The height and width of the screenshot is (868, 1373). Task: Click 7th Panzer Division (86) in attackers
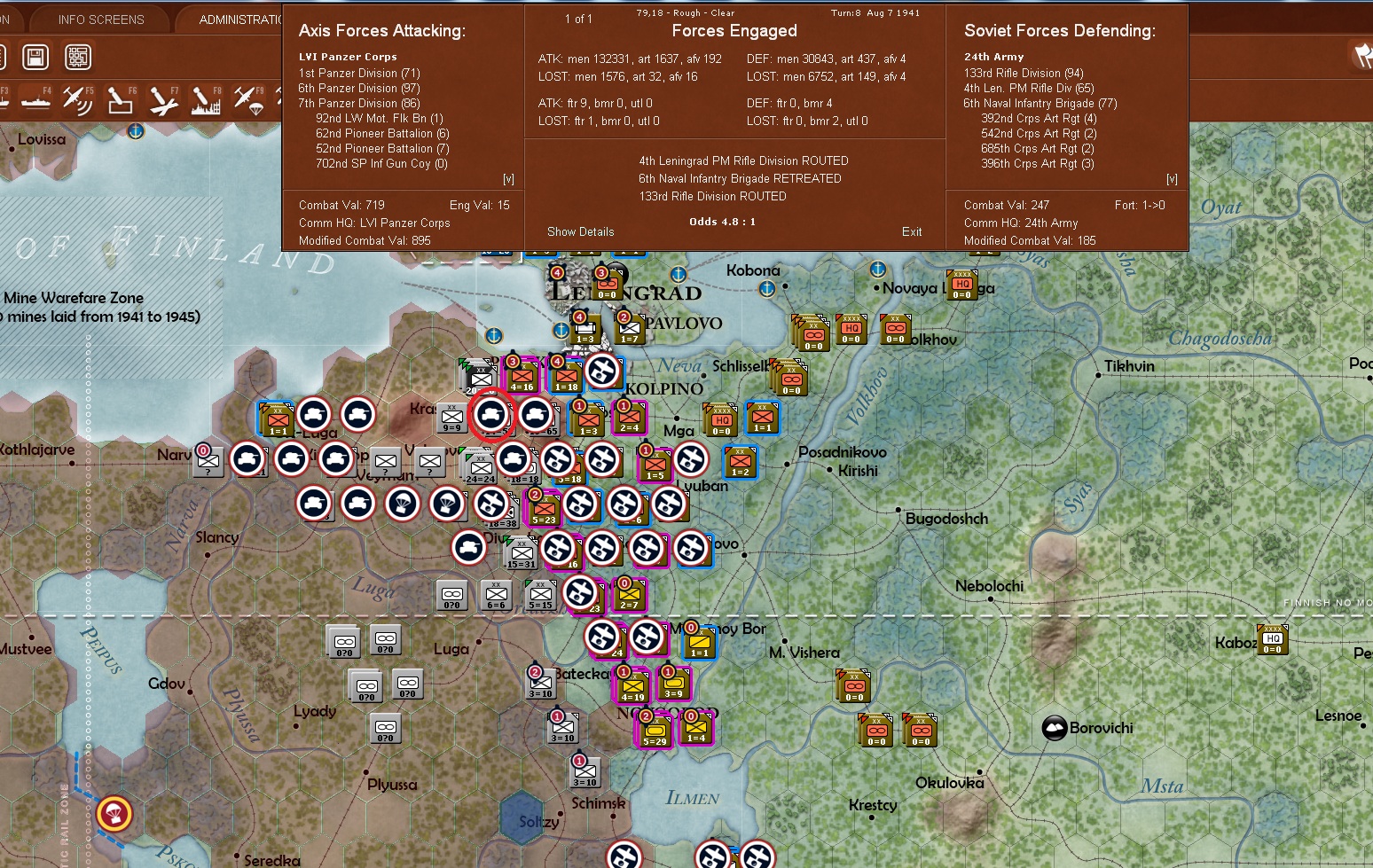pyautogui.click(x=359, y=104)
